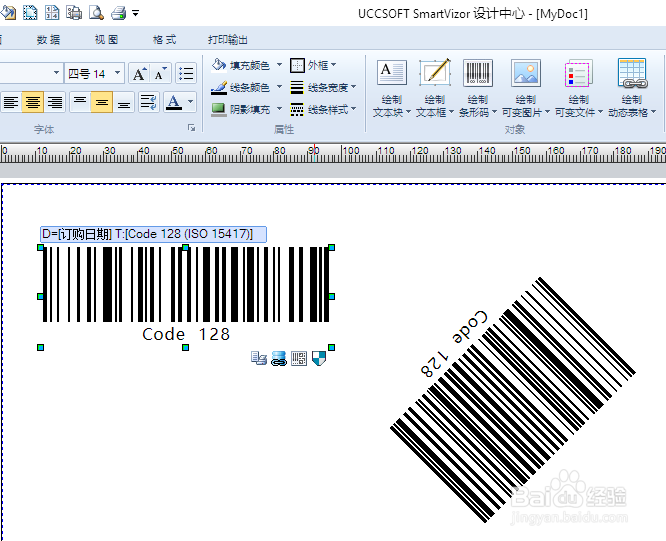The height and width of the screenshot is (541, 666).
Task: Select the 绘制可变文件 variable file tool
Action: (x=579, y=88)
